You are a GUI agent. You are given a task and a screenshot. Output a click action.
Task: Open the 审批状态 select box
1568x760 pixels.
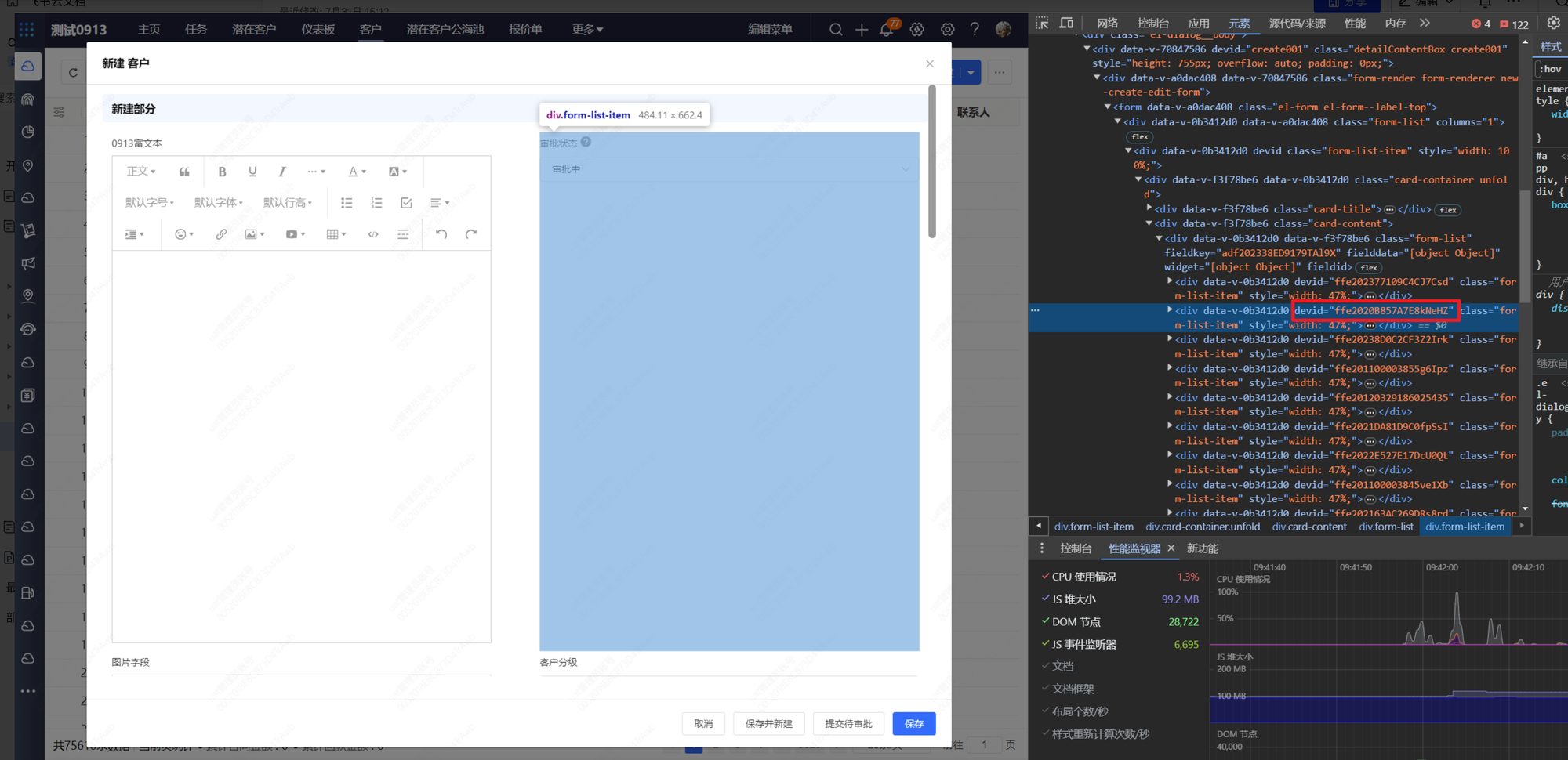pos(728,169)
